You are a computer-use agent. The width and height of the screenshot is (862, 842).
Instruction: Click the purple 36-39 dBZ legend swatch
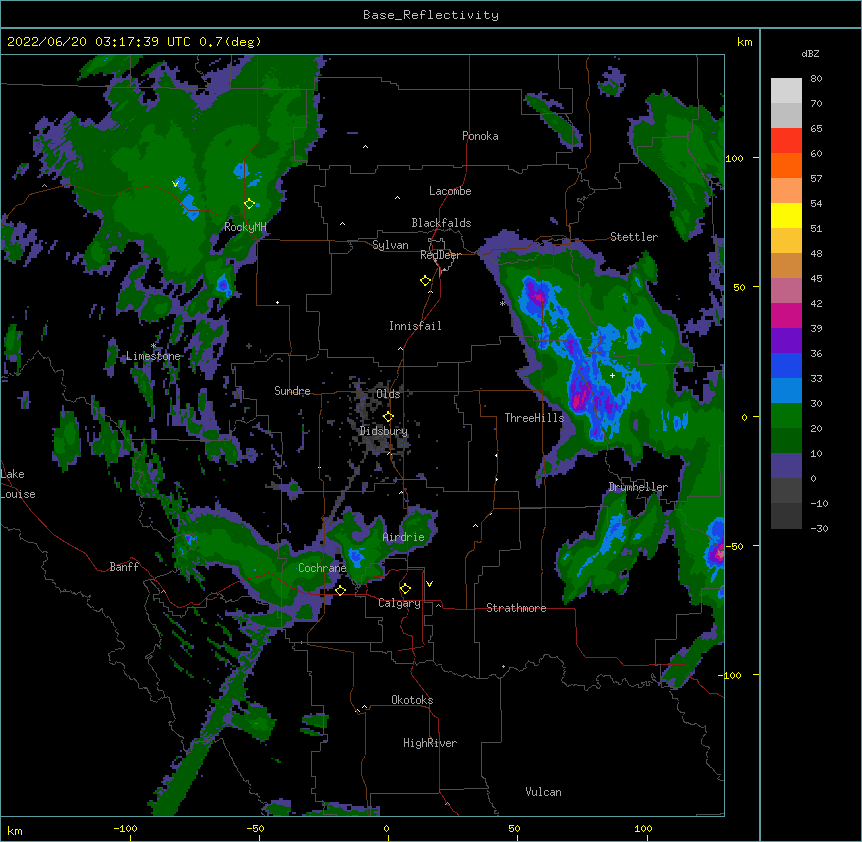[x=786, y=340]
